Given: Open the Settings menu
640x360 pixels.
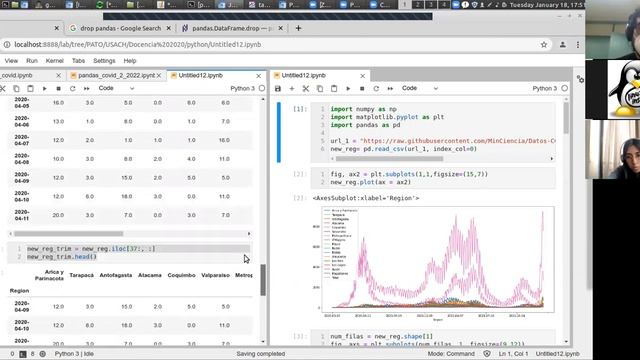Looking at the screenshot, I should [x=104, y=61].
